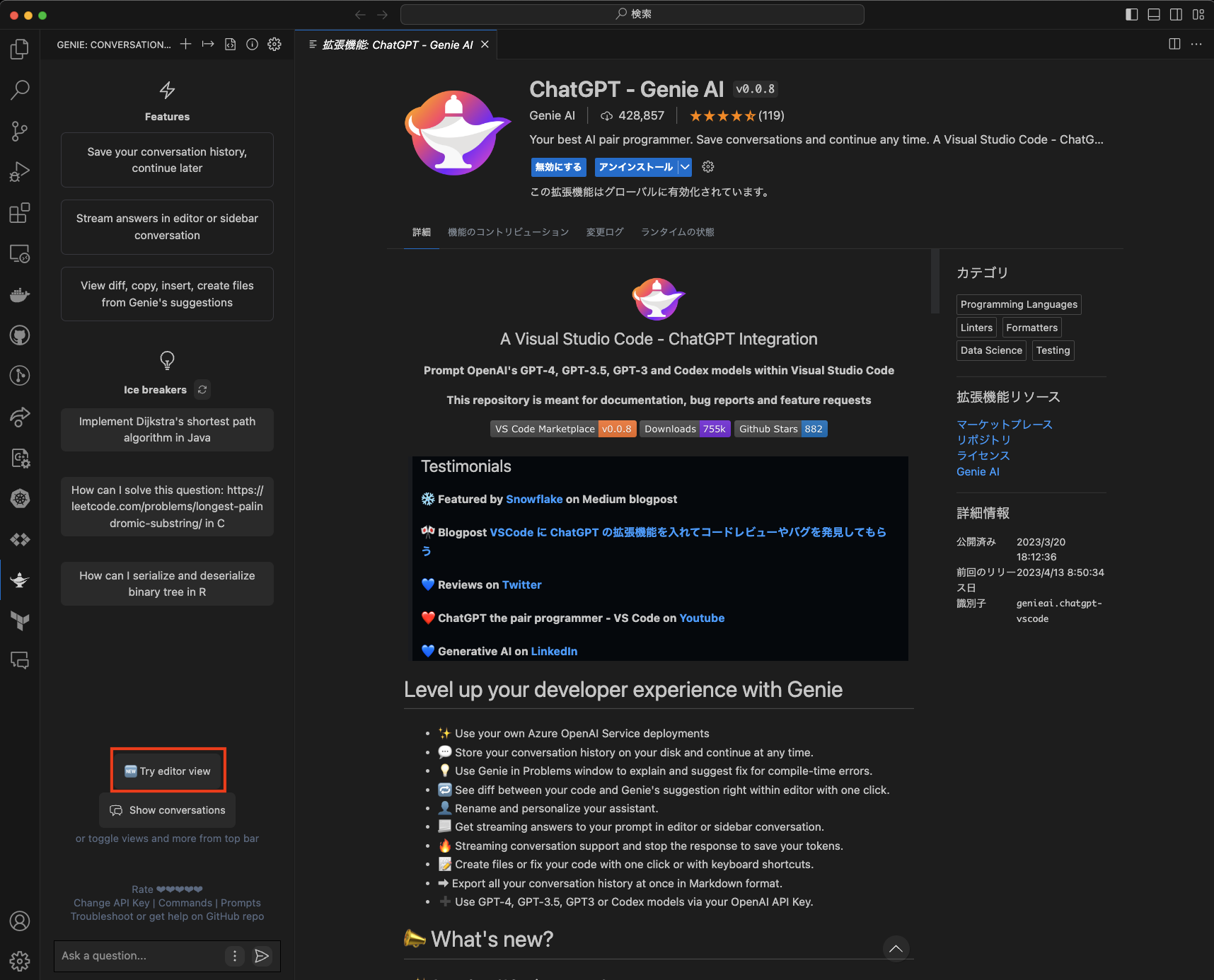Open the editor More Actions ellipsis

[1196, 44]
